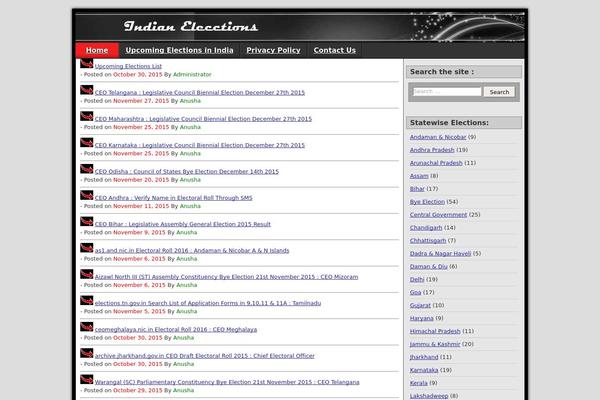Open Bye Election category
This screenshot has width=600, height=400.
tap(427, 202)
